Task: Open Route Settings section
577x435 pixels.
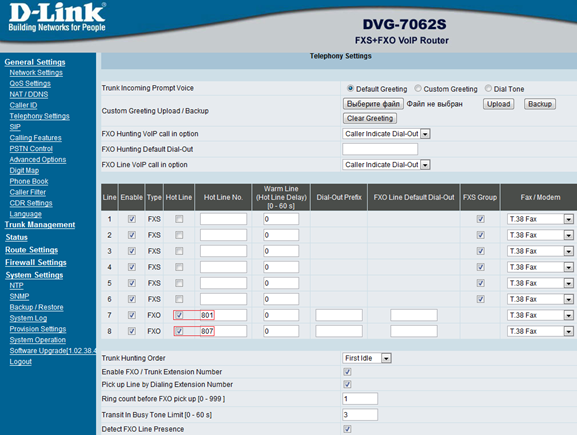Action: [32, 250]
